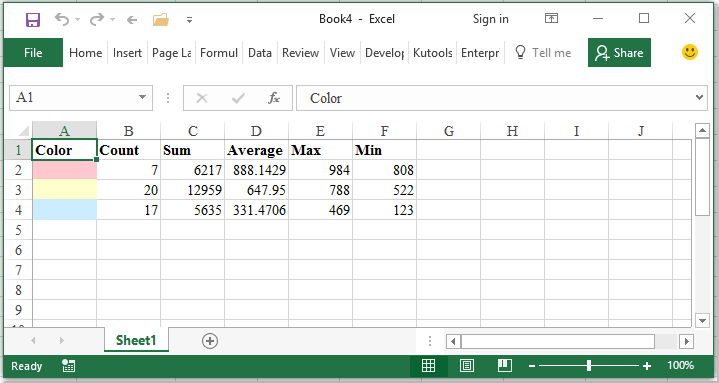719x383 pixels.
Task: Cancel formula entry with X icon
Action: (x=202, y=98)
